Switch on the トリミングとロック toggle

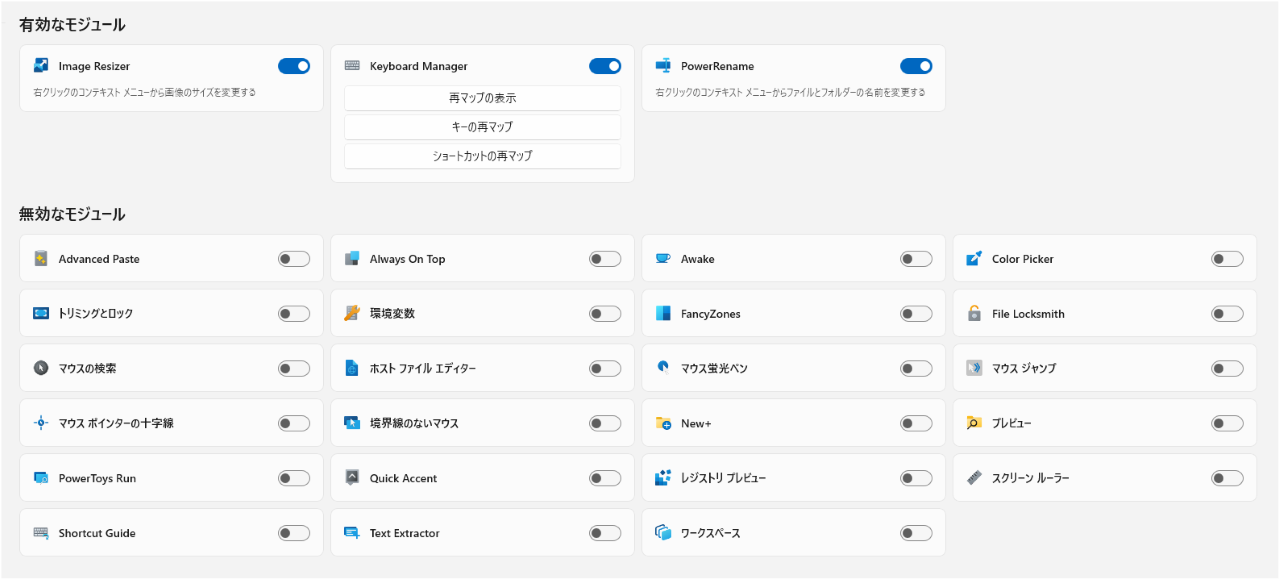pos(294,314)
